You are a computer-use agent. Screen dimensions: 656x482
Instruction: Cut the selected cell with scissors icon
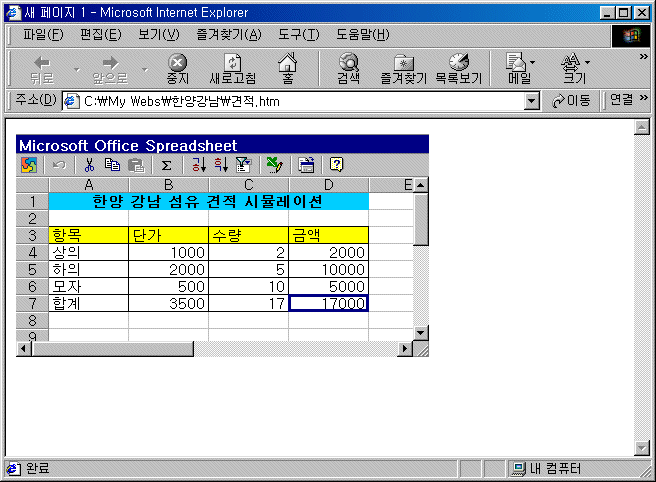pyautogui.click(x=89, y=165)
